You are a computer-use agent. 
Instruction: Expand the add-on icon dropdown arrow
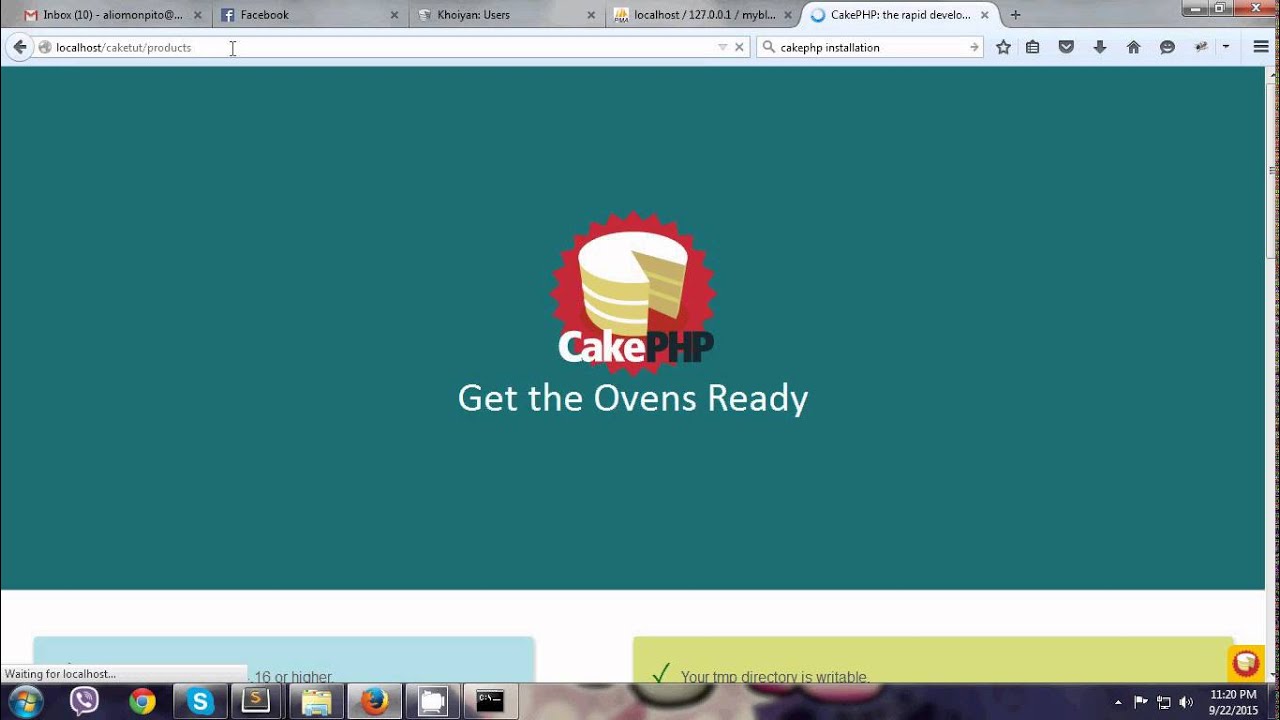point(1225,47)
